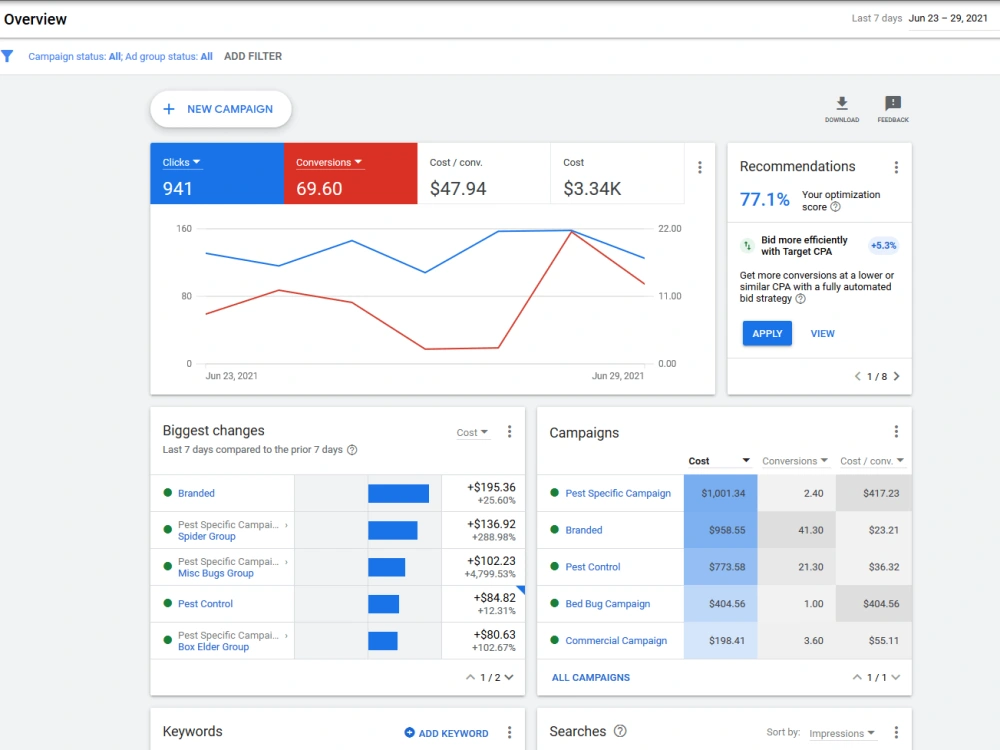This screenshot has height=750, width=1000.
Task: Open Misc Bugs Group link
Action: 216,573
